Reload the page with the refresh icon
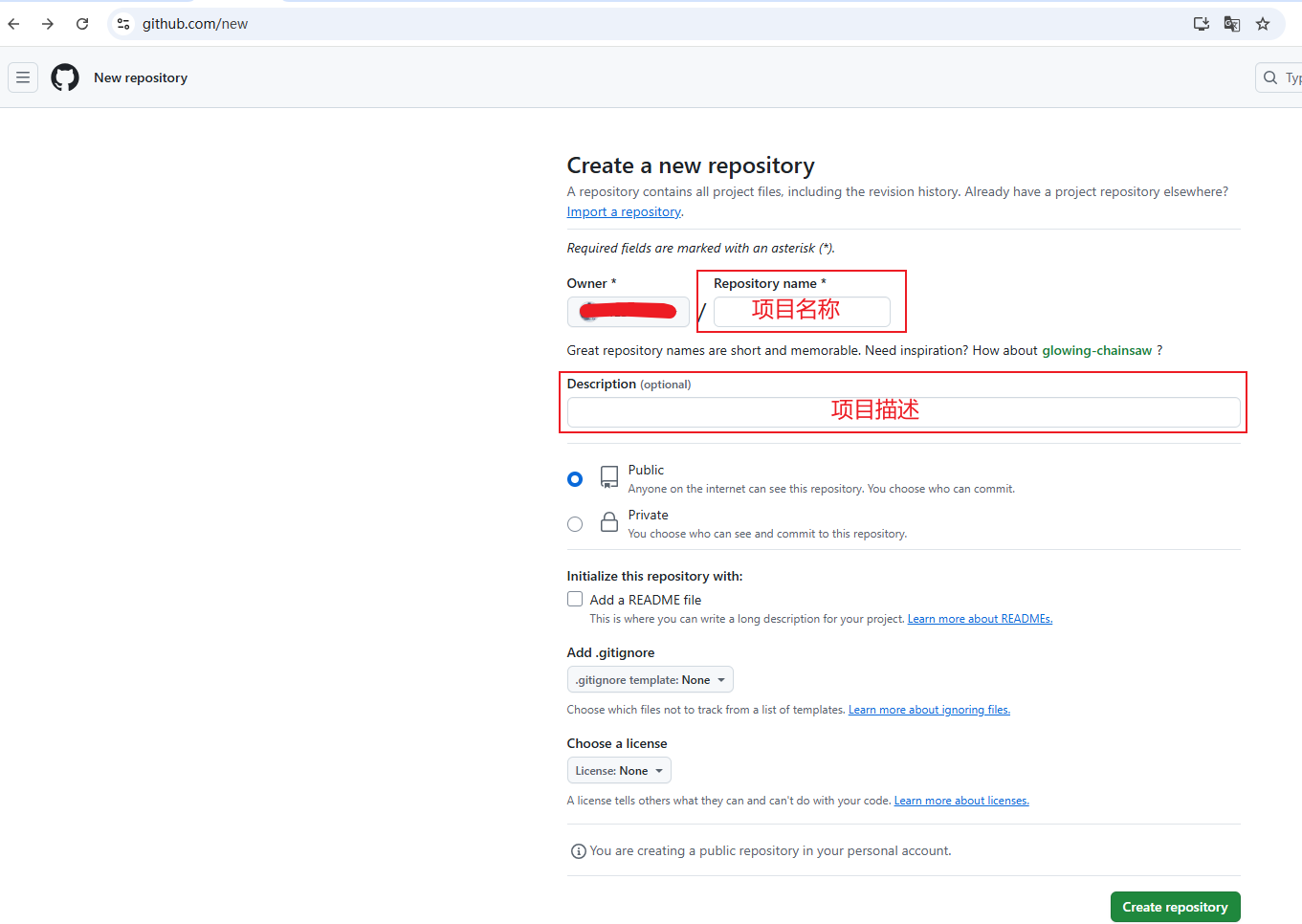The width and height of the screenshot is (1302, 924). 82,24
